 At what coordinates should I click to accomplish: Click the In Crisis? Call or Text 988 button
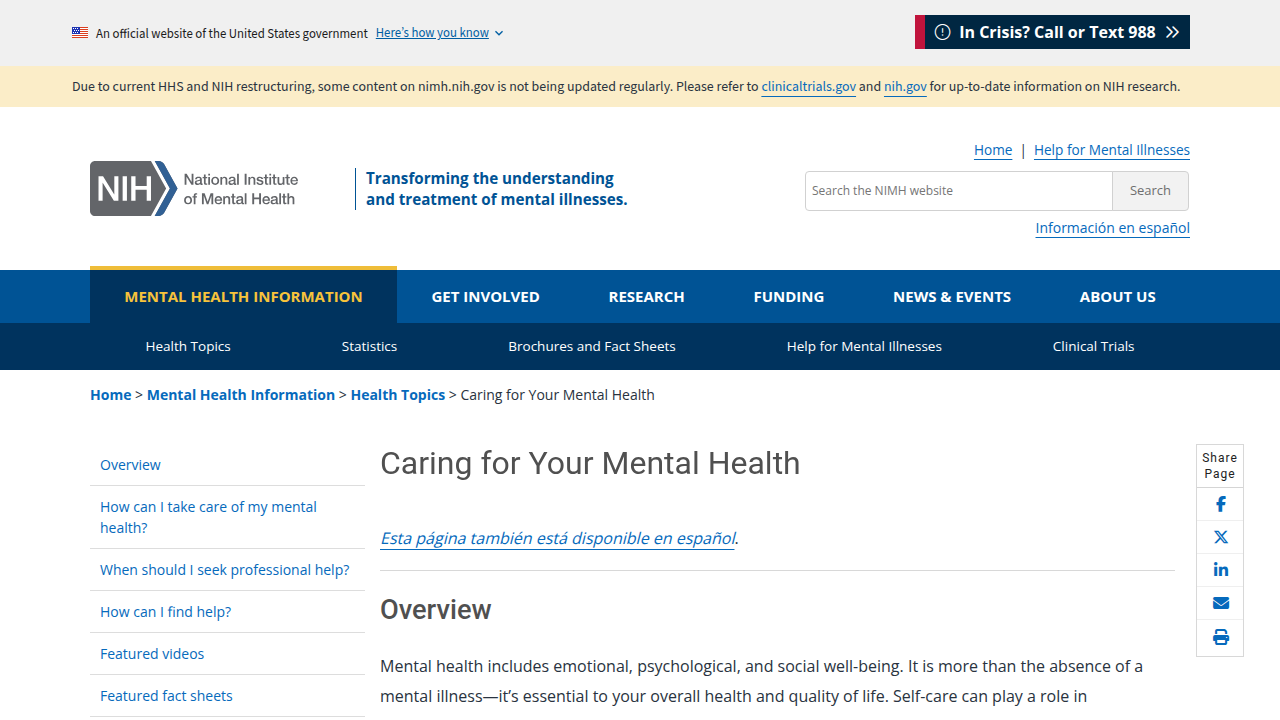[x=1052, y=32]
